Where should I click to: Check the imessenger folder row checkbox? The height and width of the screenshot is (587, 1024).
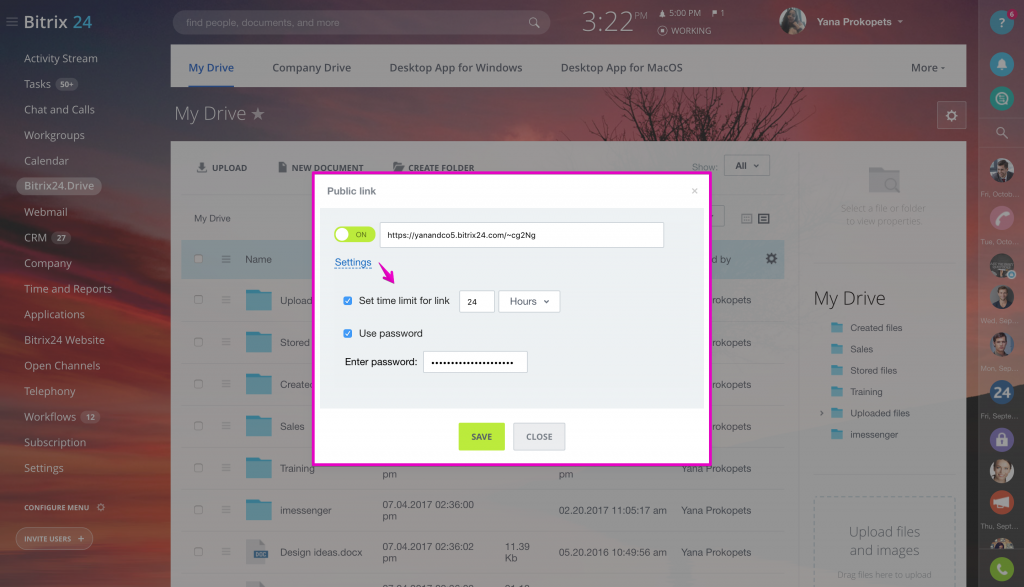[199, 510]
